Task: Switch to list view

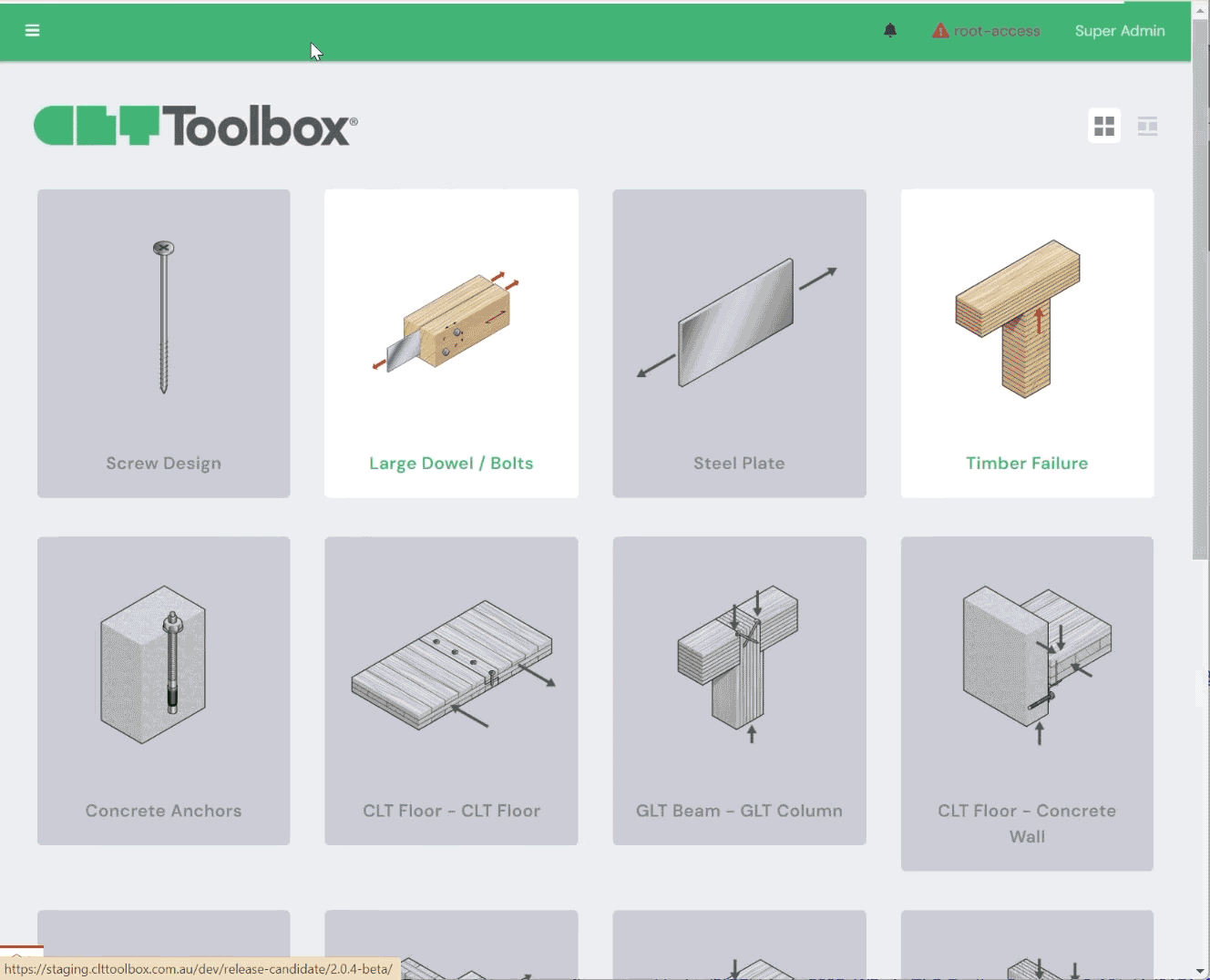Action: (1147, 126)
